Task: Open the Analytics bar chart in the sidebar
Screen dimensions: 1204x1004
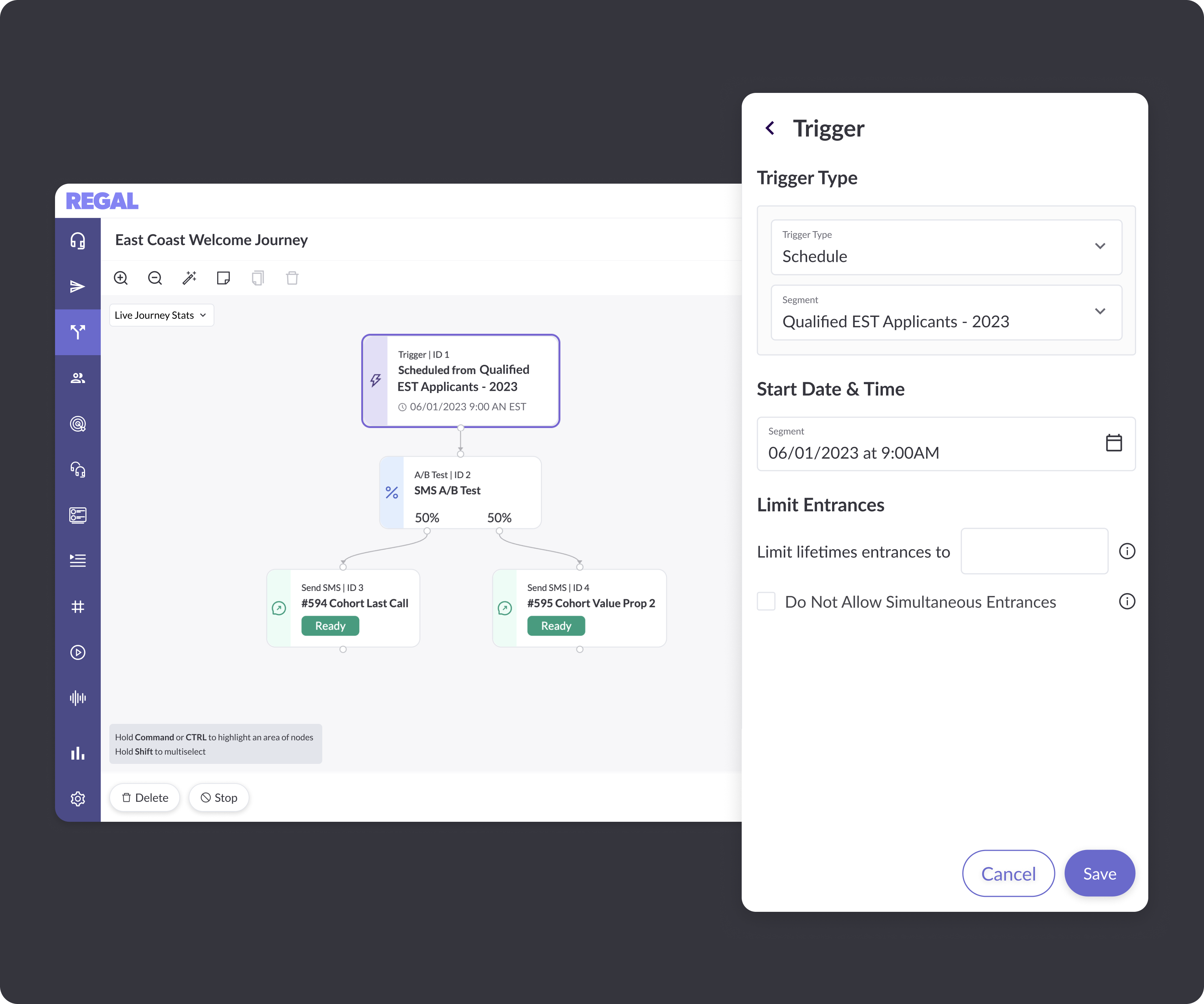Action: [78, 753]
